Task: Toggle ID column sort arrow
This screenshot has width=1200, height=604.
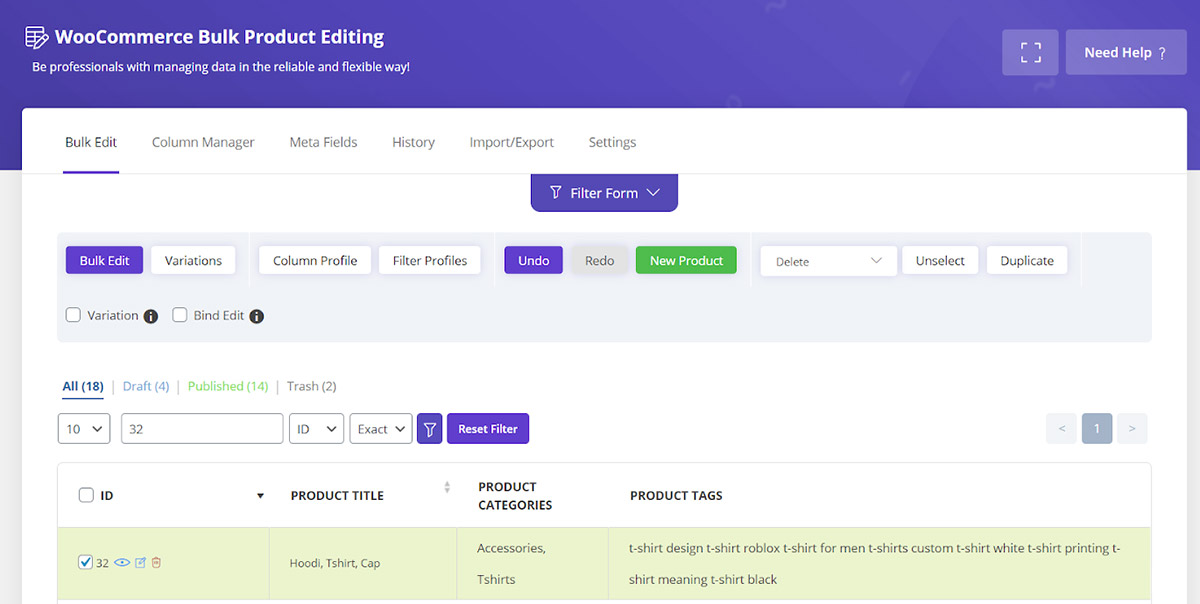Action: click(x=260, y=496)
